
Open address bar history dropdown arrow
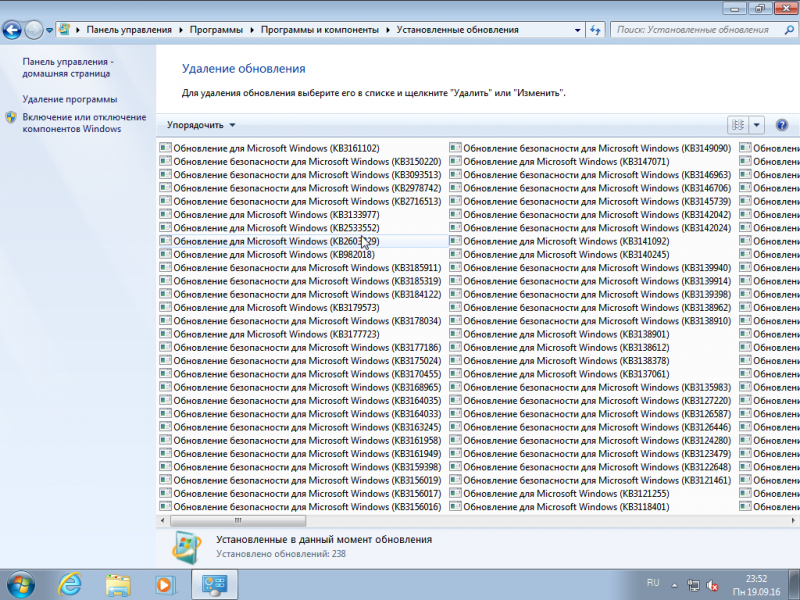[578, 30]
